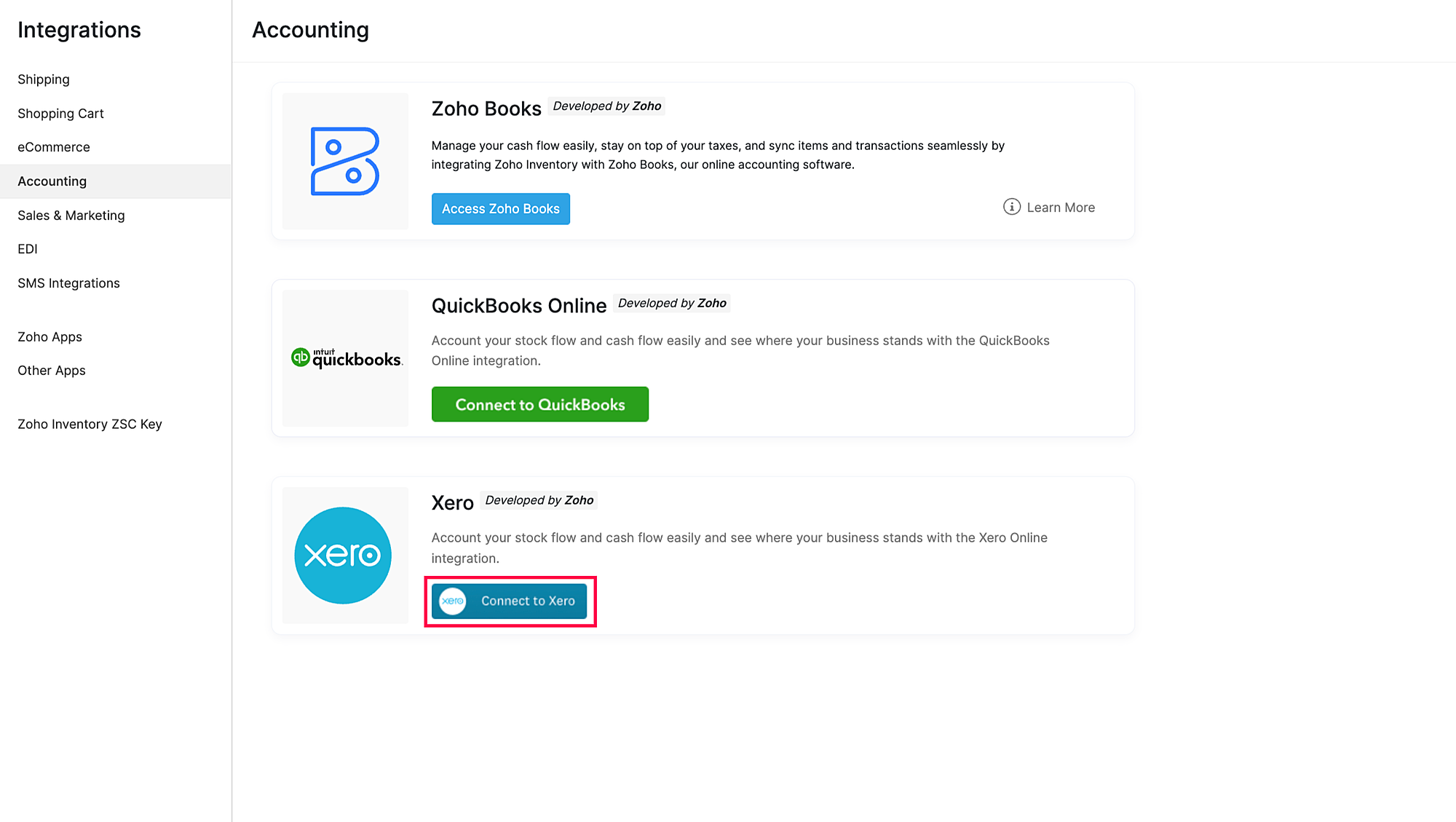Open Sales and Marketing integrations section
Screen dimensions: 1456x822
[71, 214]
